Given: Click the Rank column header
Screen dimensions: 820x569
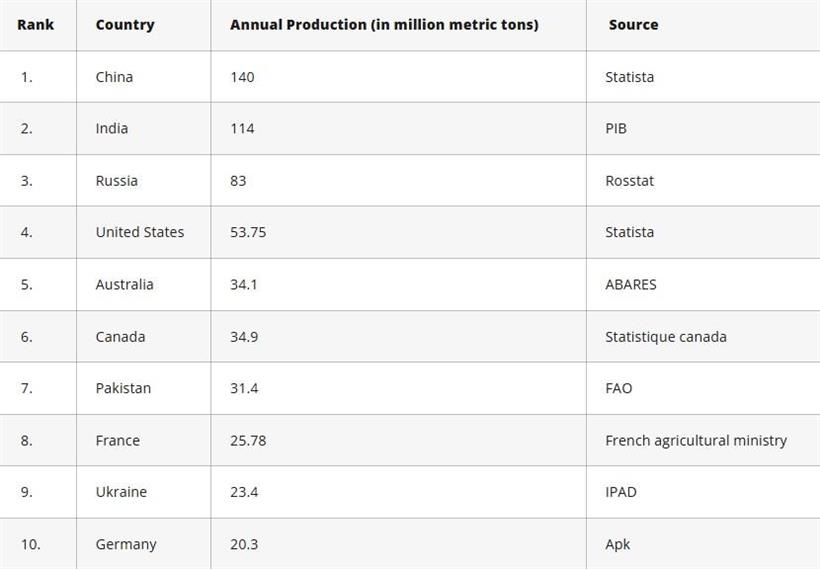Looking at the screenshot, I should coord(35,24).
